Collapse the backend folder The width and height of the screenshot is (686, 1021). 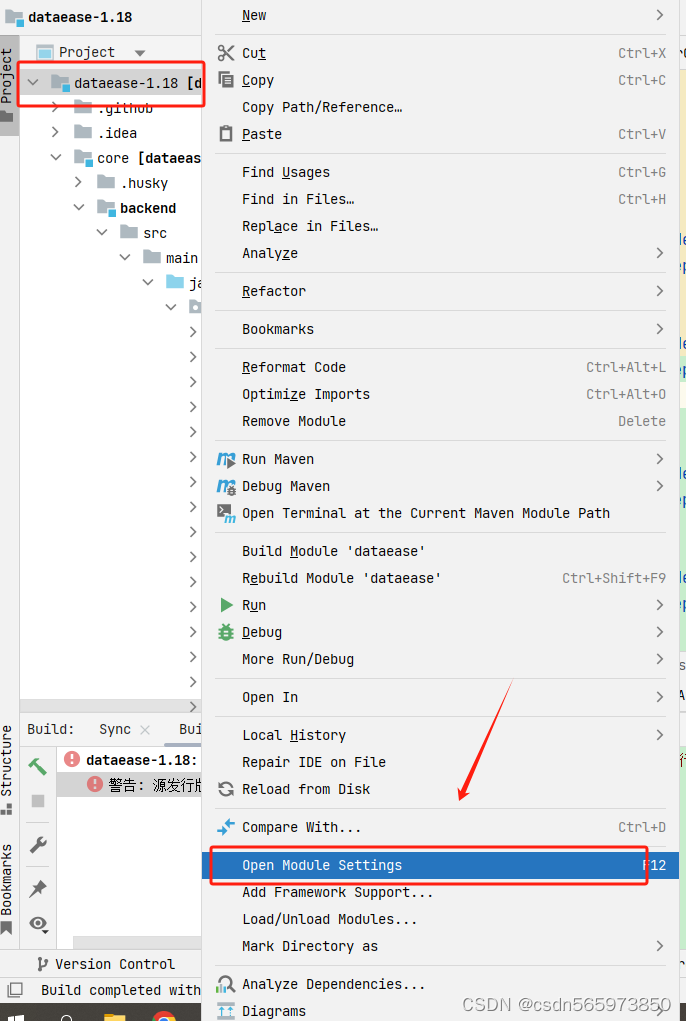[79, 207]
